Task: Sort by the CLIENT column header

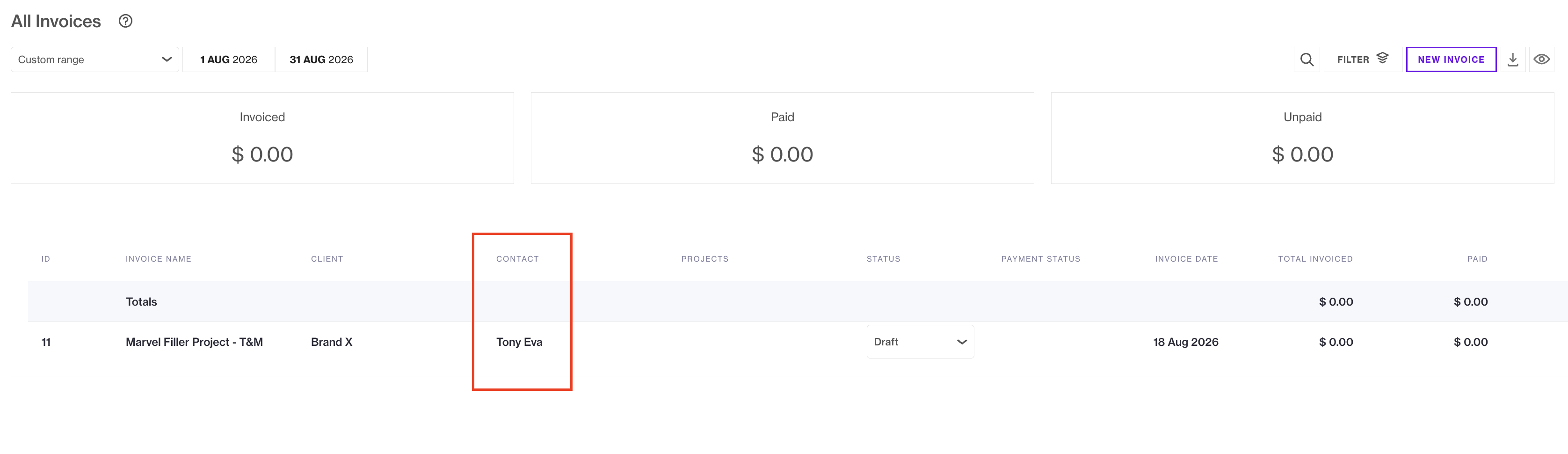Action: pyautogui.click(x=327, y=259)
